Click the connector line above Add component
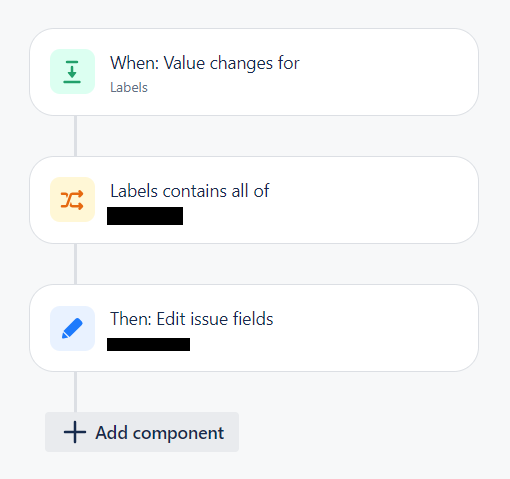 76,392
